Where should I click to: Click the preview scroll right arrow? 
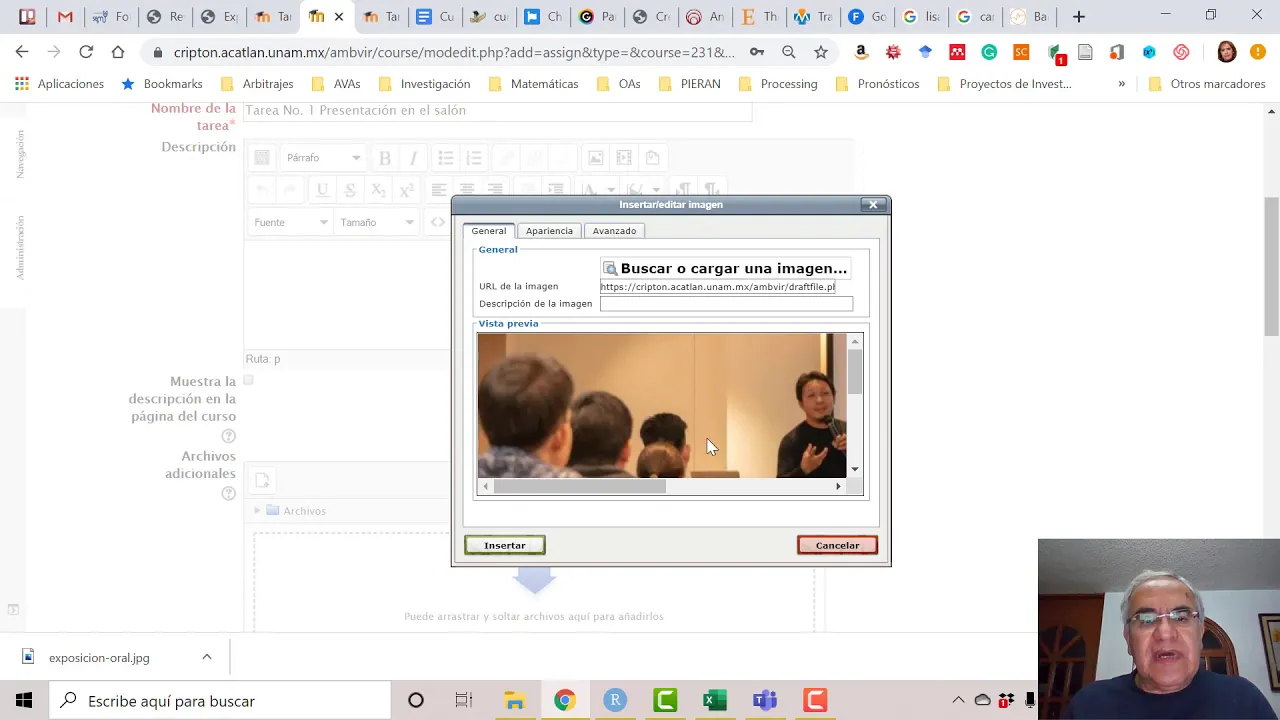(x=838, y=486)
